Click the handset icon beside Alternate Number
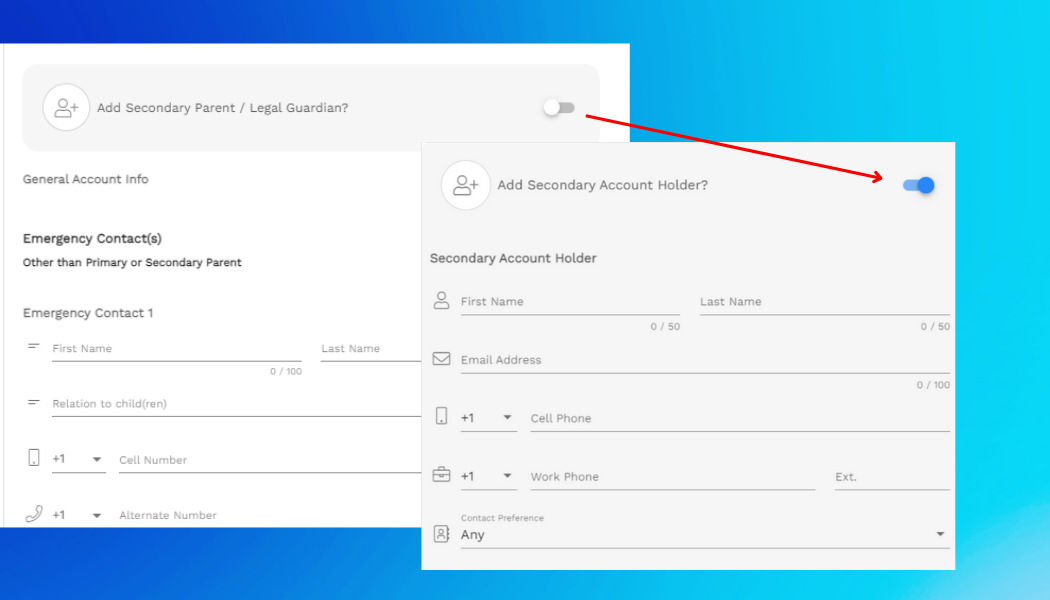The height and width of the screenshot is (600, 1050). (x=31, y=513)
